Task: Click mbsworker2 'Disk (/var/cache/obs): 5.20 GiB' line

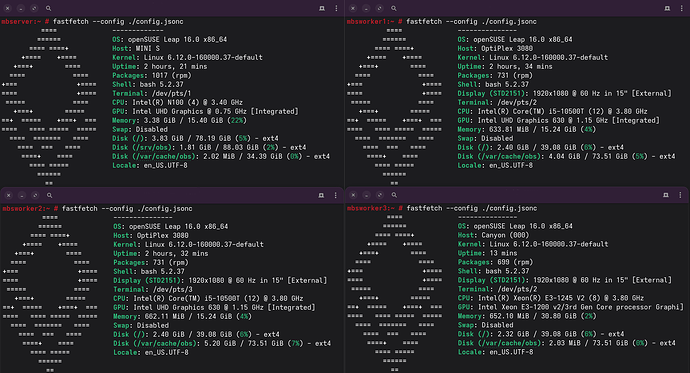Action: [222, 344]
